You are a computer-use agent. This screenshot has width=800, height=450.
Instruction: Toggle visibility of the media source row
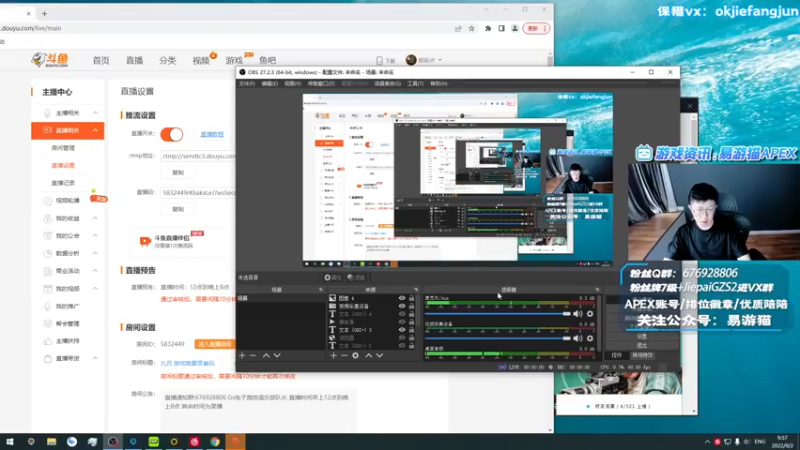[x=402, y=322]
